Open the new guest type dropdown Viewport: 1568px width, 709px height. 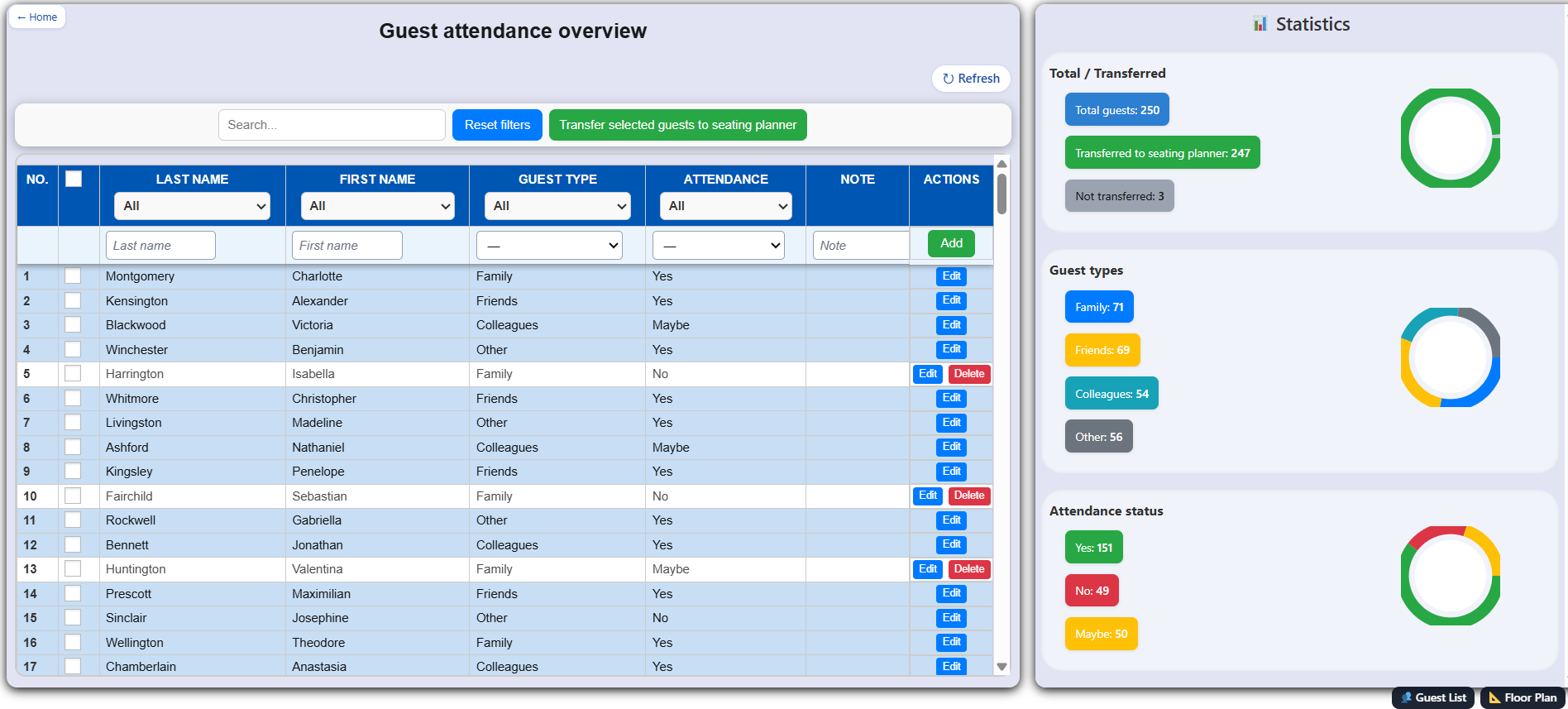pos(549,245)
